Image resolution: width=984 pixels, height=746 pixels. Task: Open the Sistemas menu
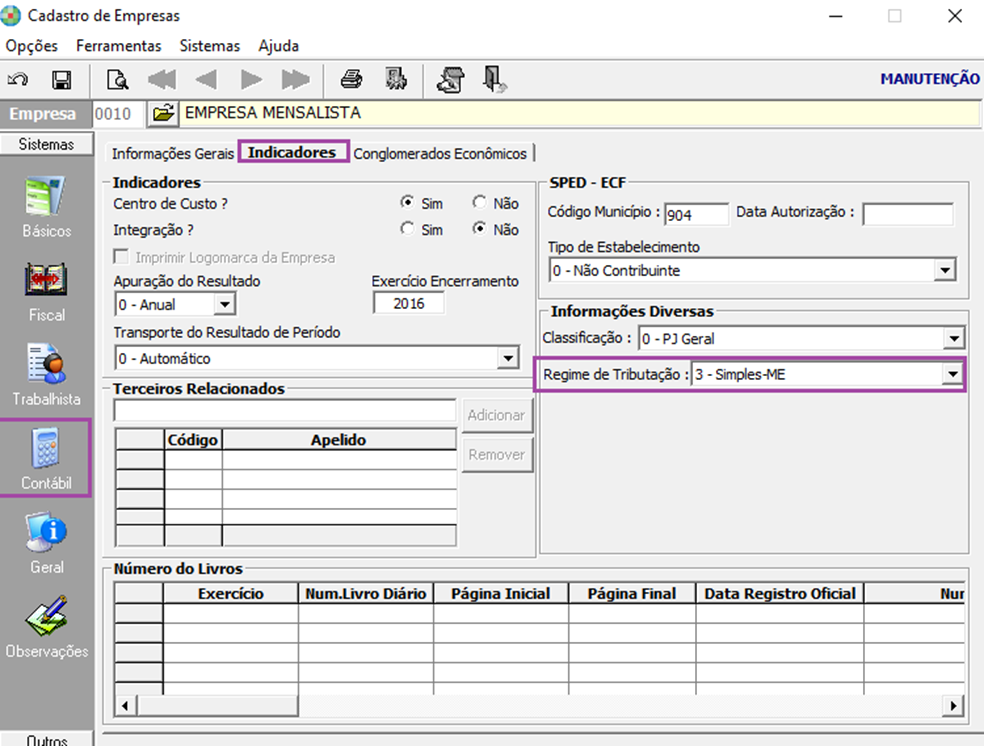pyautogui.click(x=210, y=46)
